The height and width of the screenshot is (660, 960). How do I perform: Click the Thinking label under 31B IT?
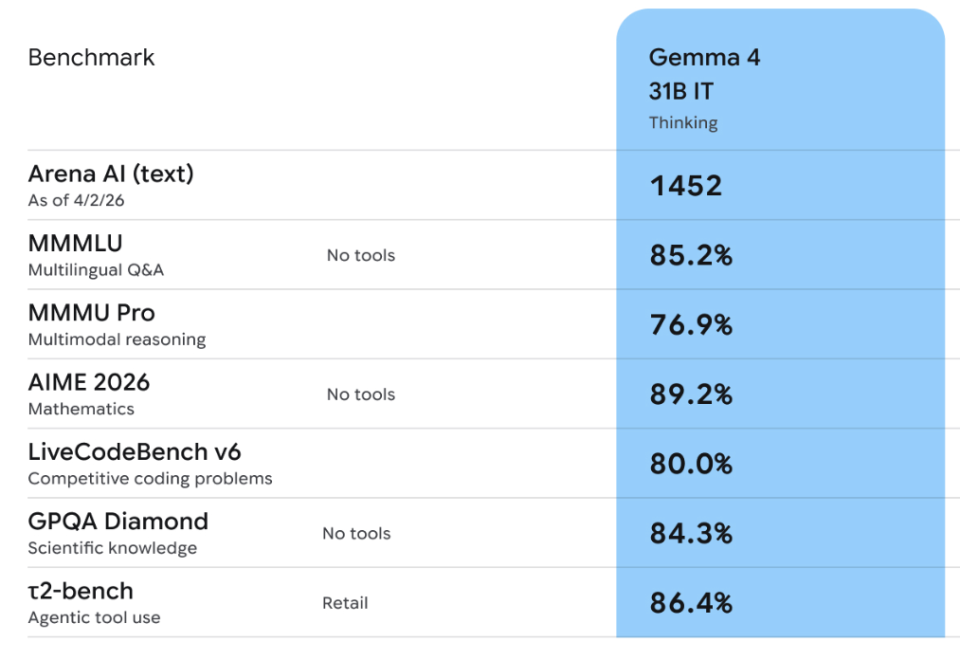(x=683, y=123)
